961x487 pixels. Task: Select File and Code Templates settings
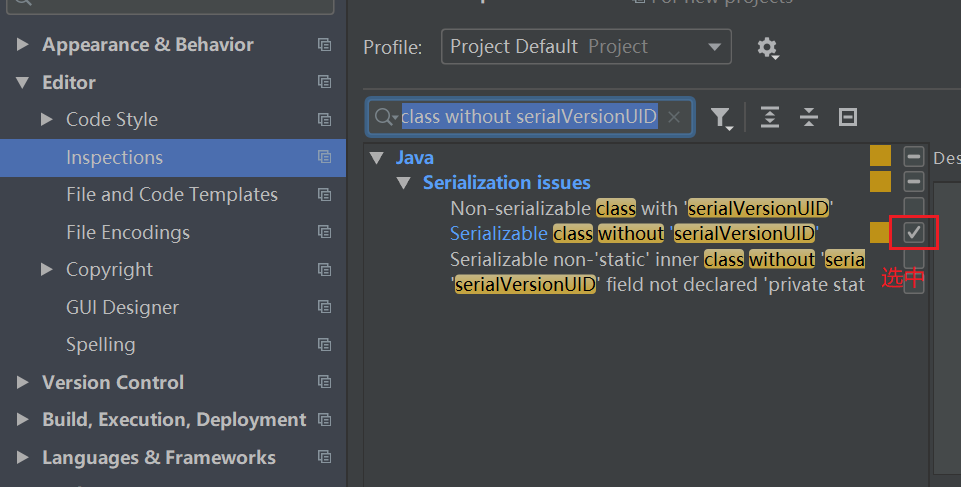172,195
